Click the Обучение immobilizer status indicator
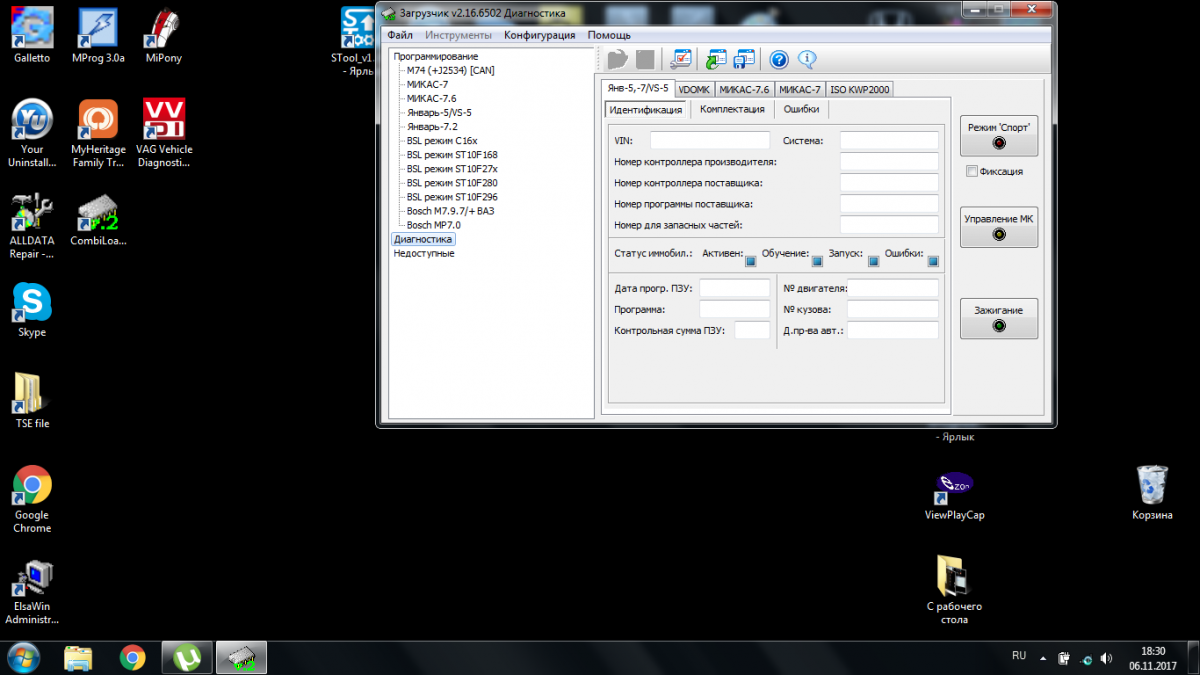The image size is (1200, 675). pos(817,262)
